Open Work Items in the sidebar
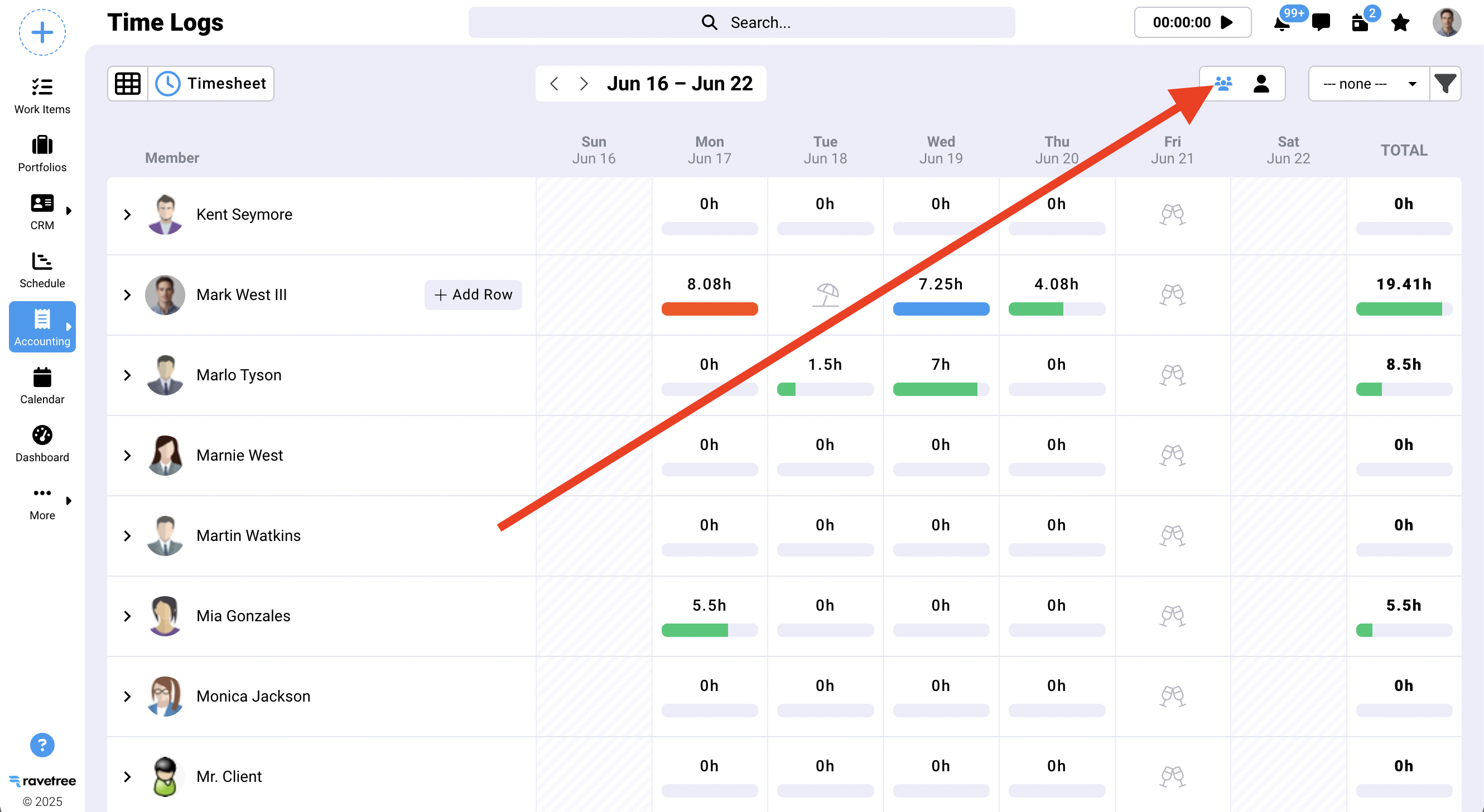This screenshot has height=812, width=1484. tap(42, 95)
